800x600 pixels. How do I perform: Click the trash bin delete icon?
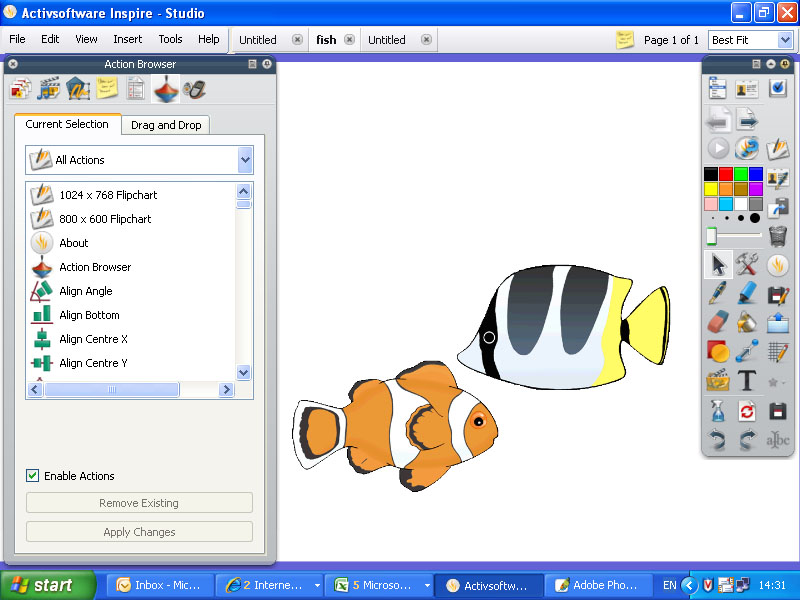pyautogui.click(x=777, y=236)
